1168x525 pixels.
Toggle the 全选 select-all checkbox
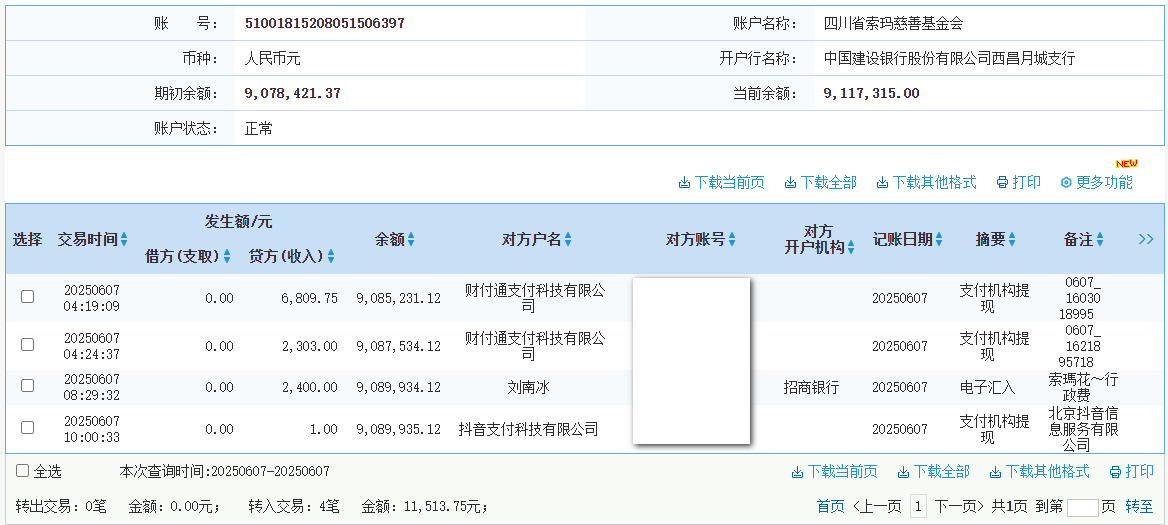pos(22,471)
